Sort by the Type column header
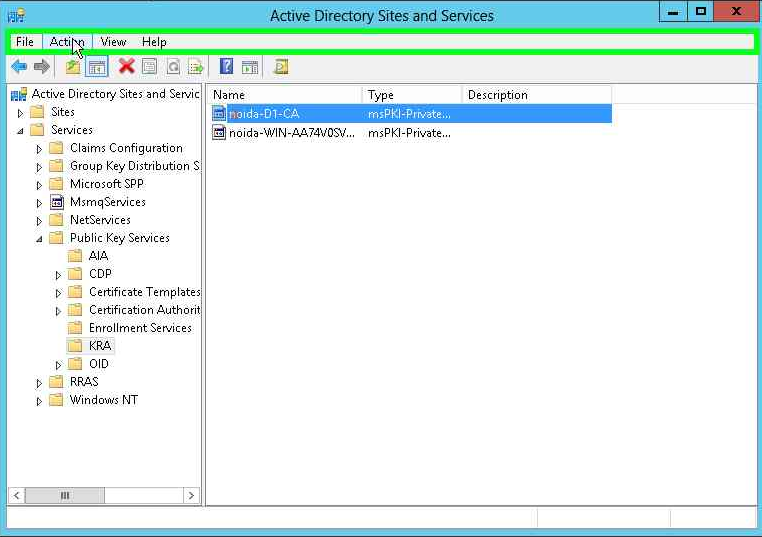762x537 pixels. [x=412, y=95]
